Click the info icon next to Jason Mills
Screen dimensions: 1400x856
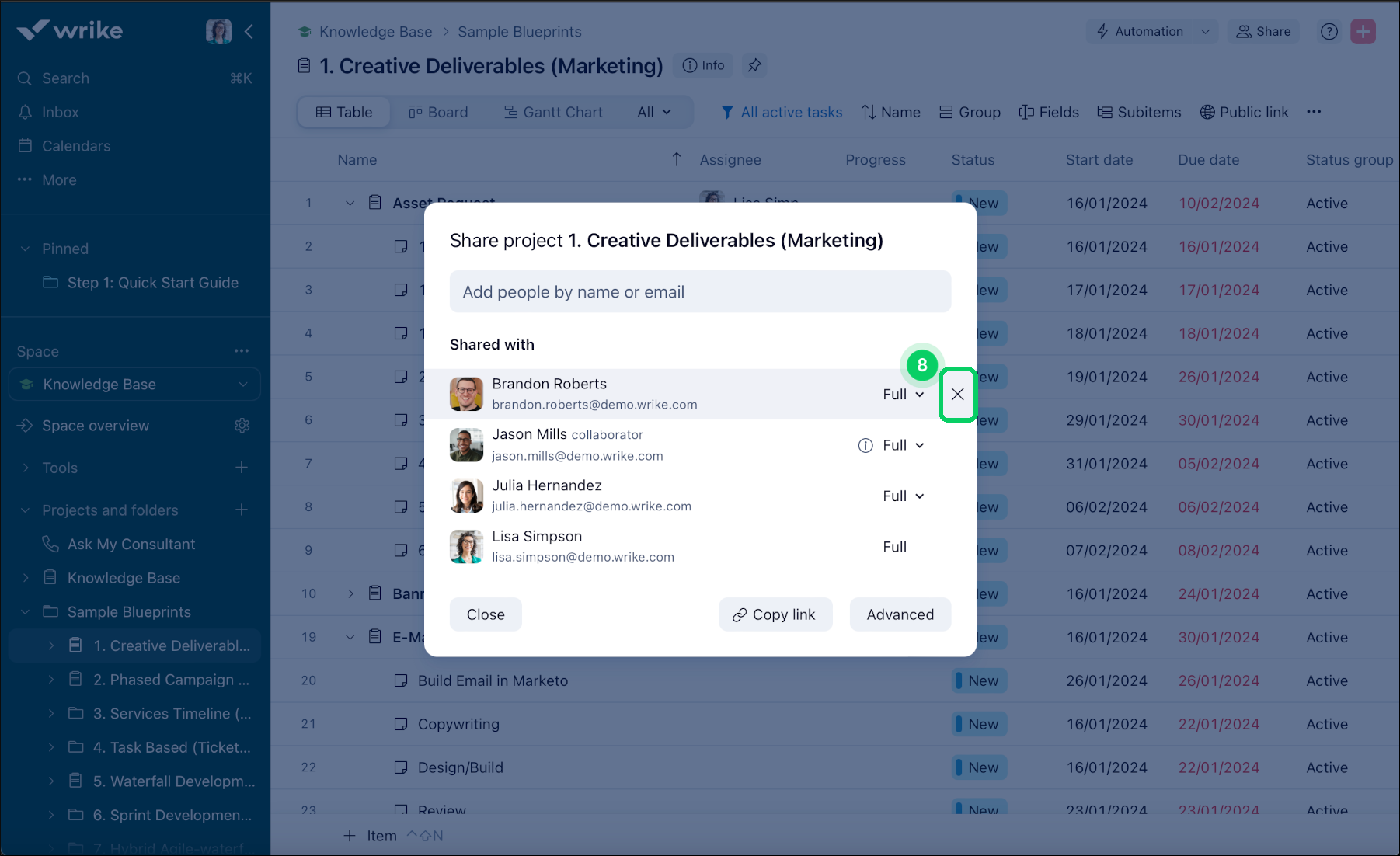[865, 445]
